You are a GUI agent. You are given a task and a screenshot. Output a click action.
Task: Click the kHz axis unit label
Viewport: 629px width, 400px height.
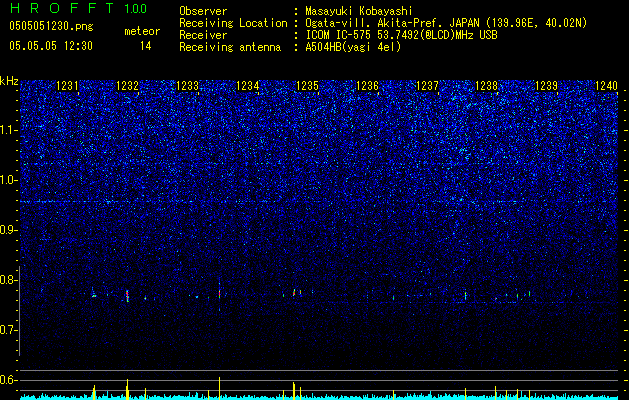pyautogui.click(x=9, y=81)
